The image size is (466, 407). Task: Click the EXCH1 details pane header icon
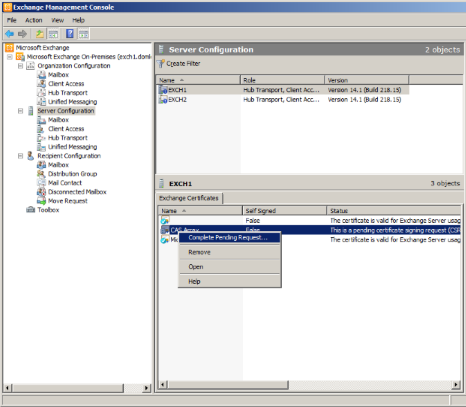click(162, 183)
